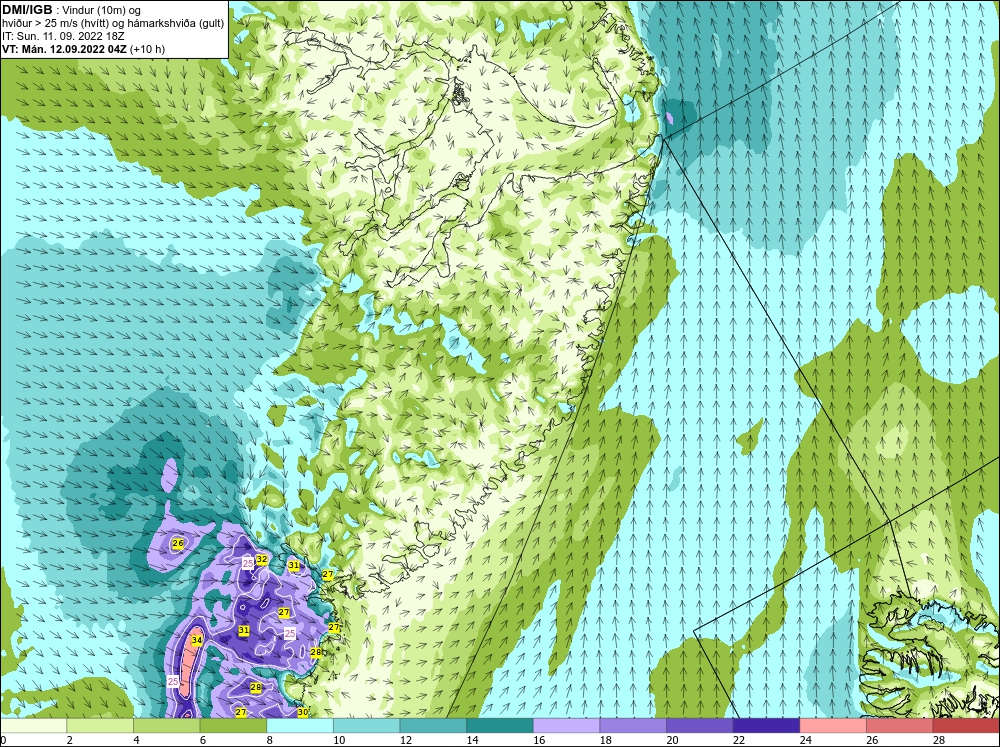The height and width of the screenshot is (747, 1000).
Task: Click the valid time 'VT: Mán. 12.09.2022 04Z (+10 h)'
Action: click(x=84, y=49)
